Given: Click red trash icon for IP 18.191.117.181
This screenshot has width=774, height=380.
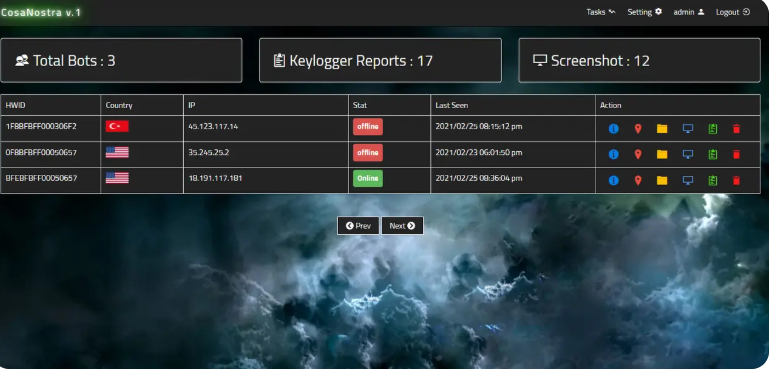Looking at the screenshot, I should pos(736,181).
